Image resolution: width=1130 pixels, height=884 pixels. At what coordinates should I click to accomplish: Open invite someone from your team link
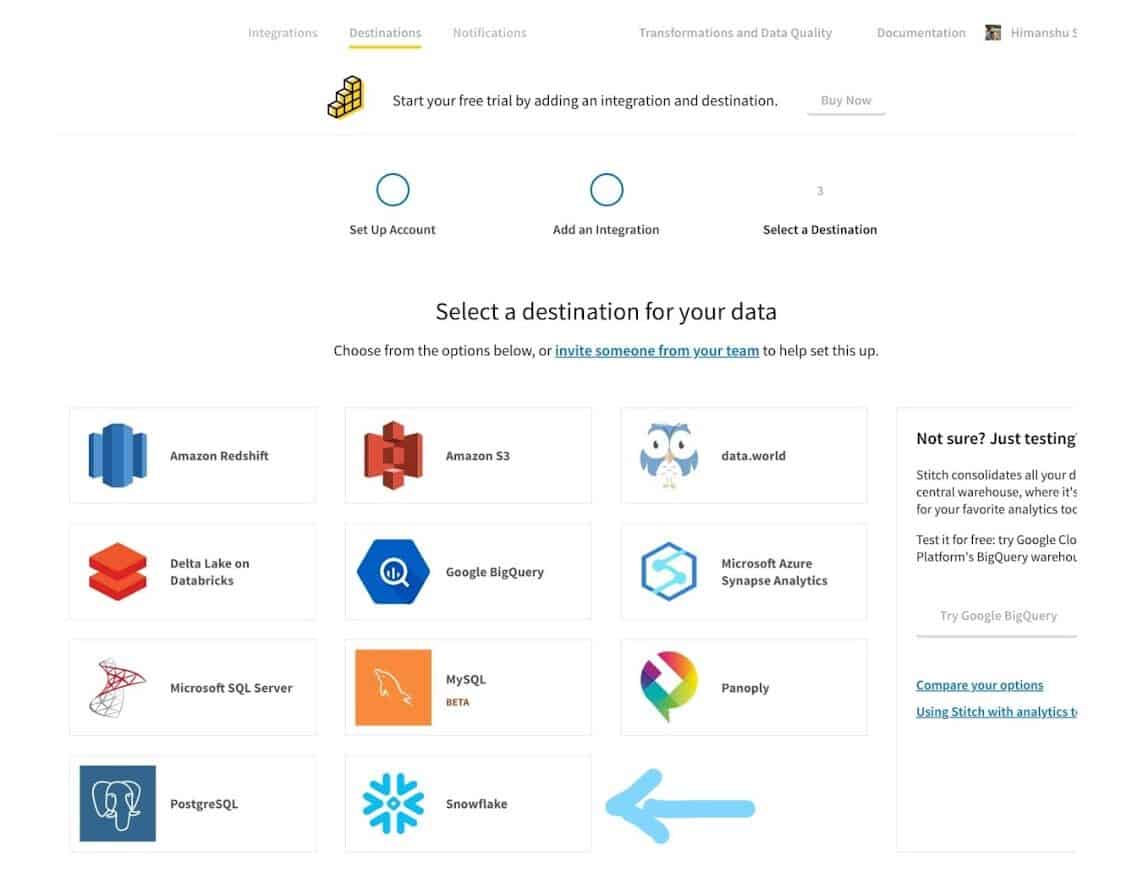point(657,351)
